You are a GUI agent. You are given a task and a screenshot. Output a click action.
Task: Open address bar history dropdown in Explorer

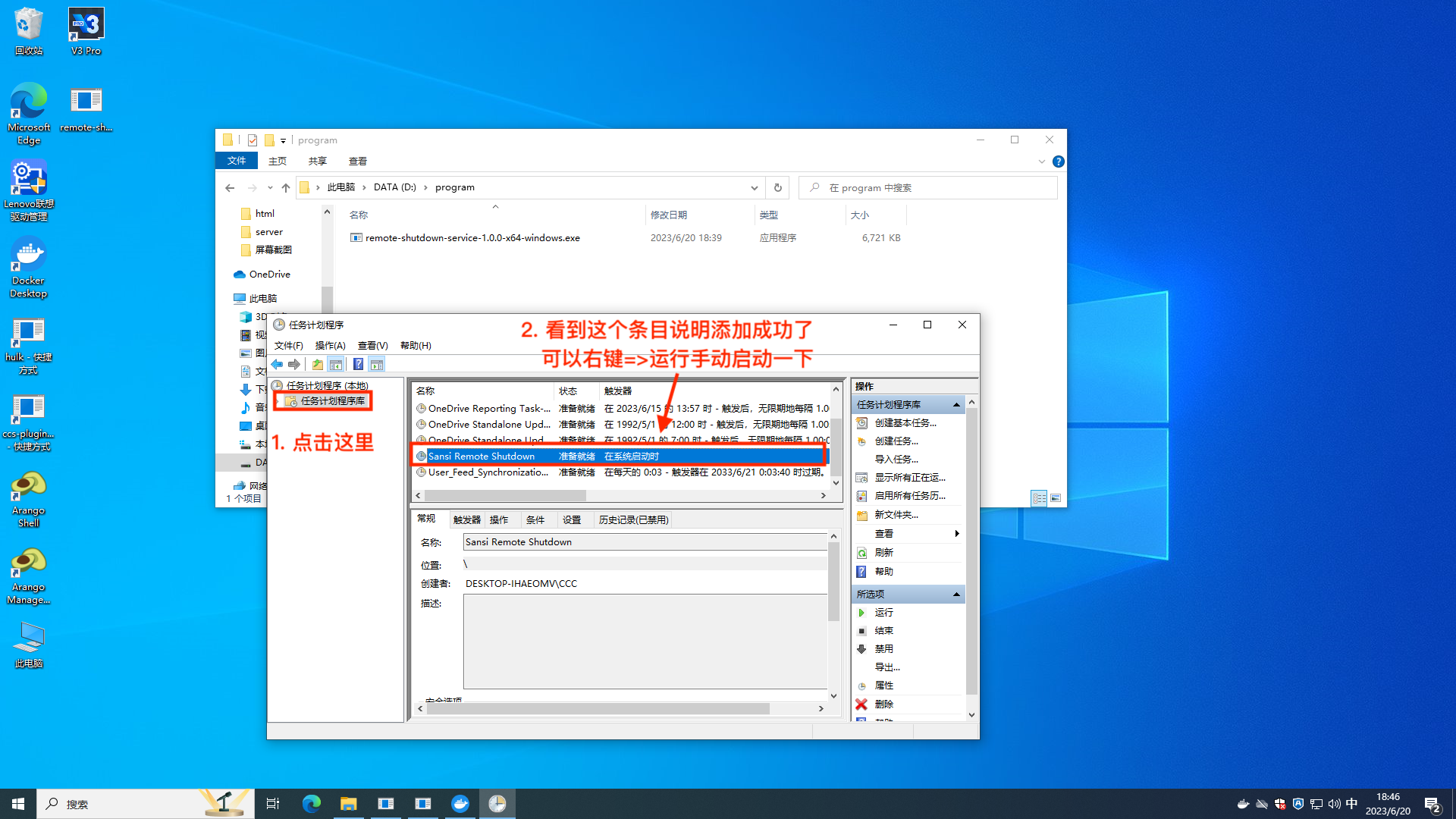[x=755, y=188]
